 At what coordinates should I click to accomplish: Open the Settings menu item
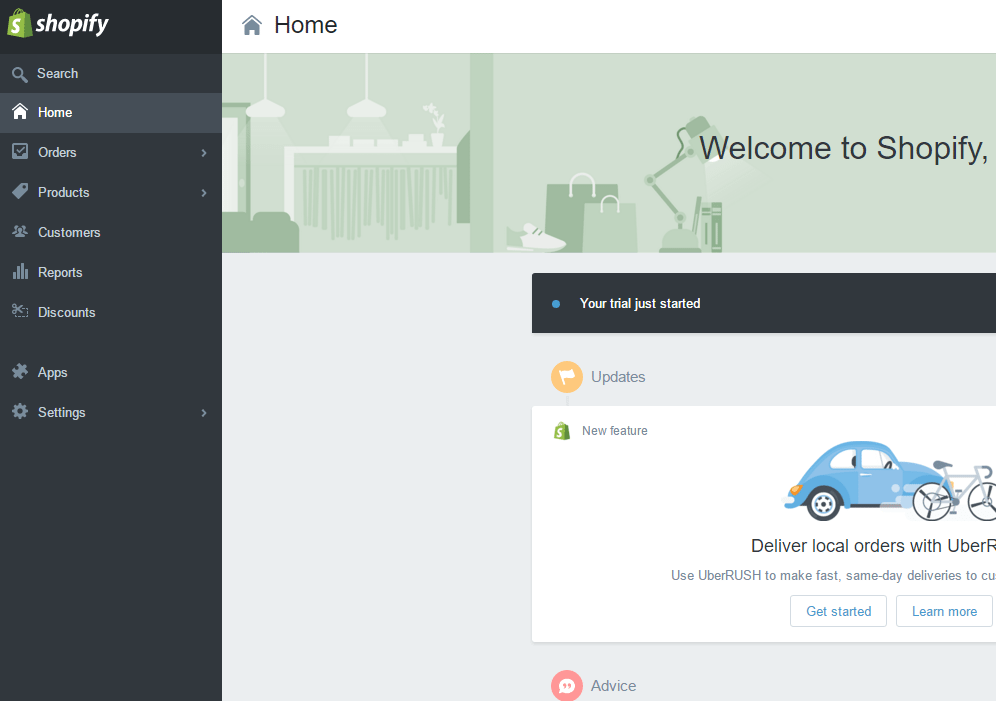click(111, 413)
